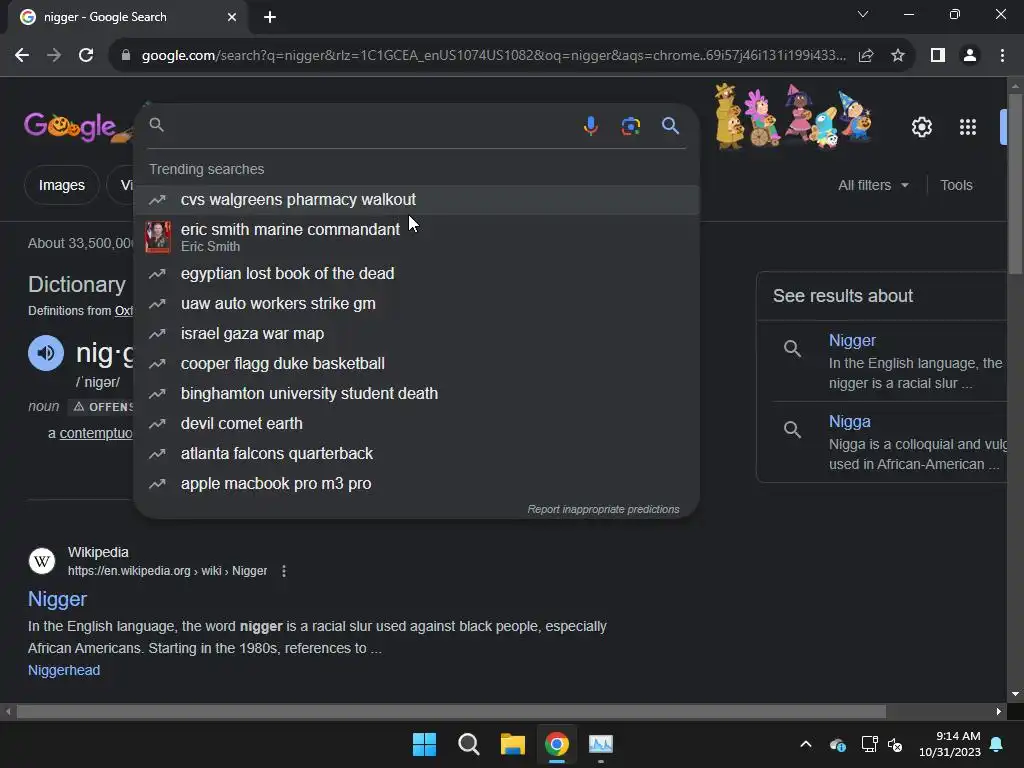Screen dimensions: 1024x768
Task: Click Chrome icon in the taskbar
Action: tap(557, 744)
